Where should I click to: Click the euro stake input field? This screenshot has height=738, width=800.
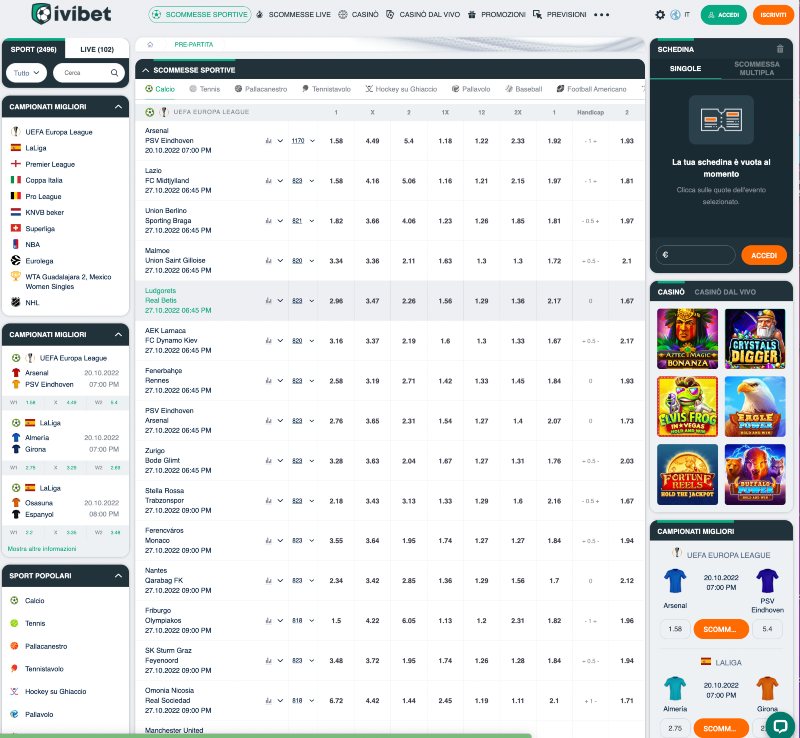click(x=695, y=255)
